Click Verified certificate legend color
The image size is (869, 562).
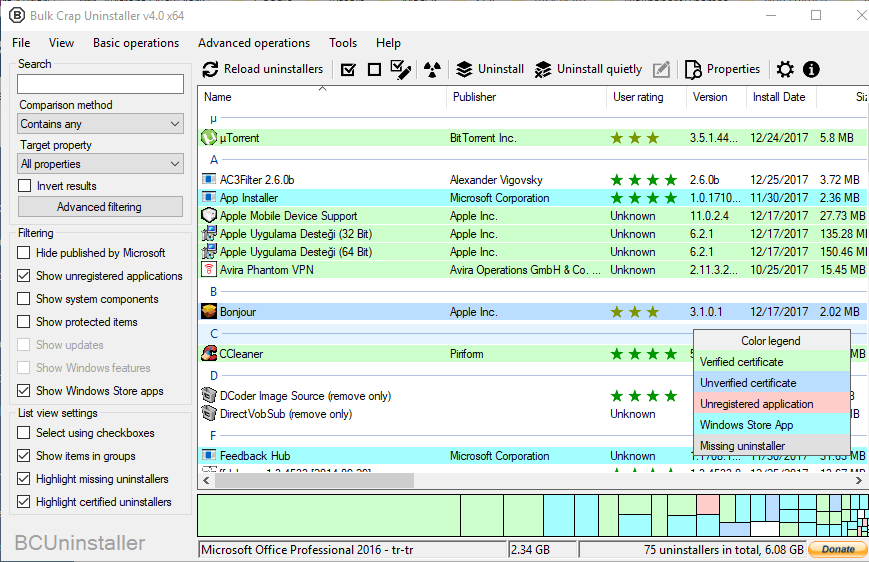tap(771, 361)
